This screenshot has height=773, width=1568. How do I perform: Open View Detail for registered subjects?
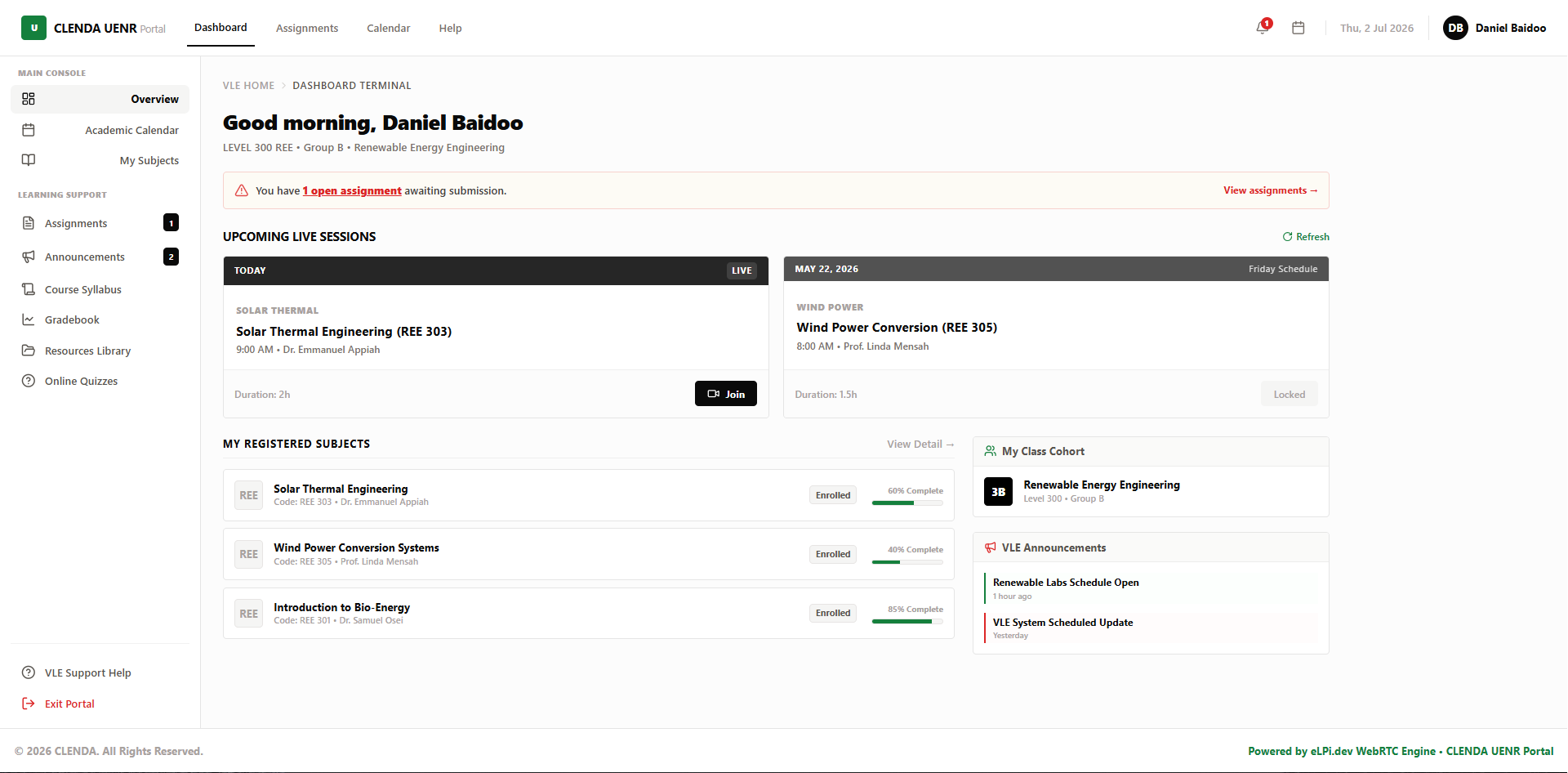(921, 444)
